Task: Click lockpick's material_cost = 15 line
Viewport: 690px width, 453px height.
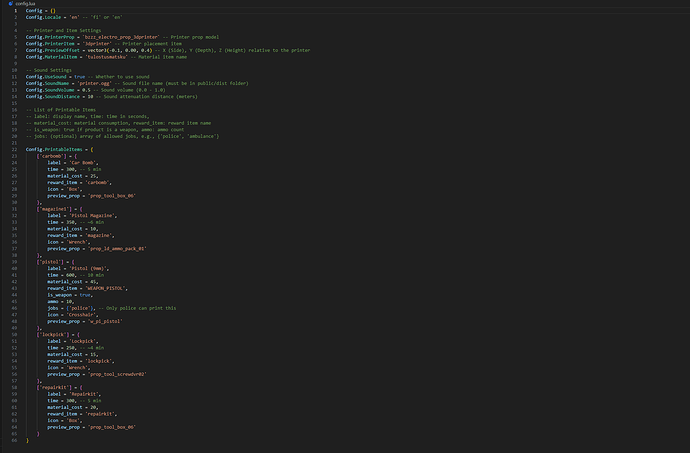Action: tap(73, 354)
